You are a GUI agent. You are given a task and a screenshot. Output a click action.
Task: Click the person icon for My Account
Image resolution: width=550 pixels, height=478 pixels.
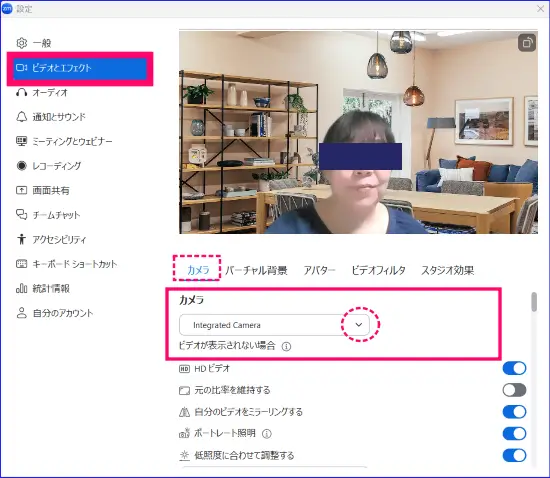pos(21,313)
